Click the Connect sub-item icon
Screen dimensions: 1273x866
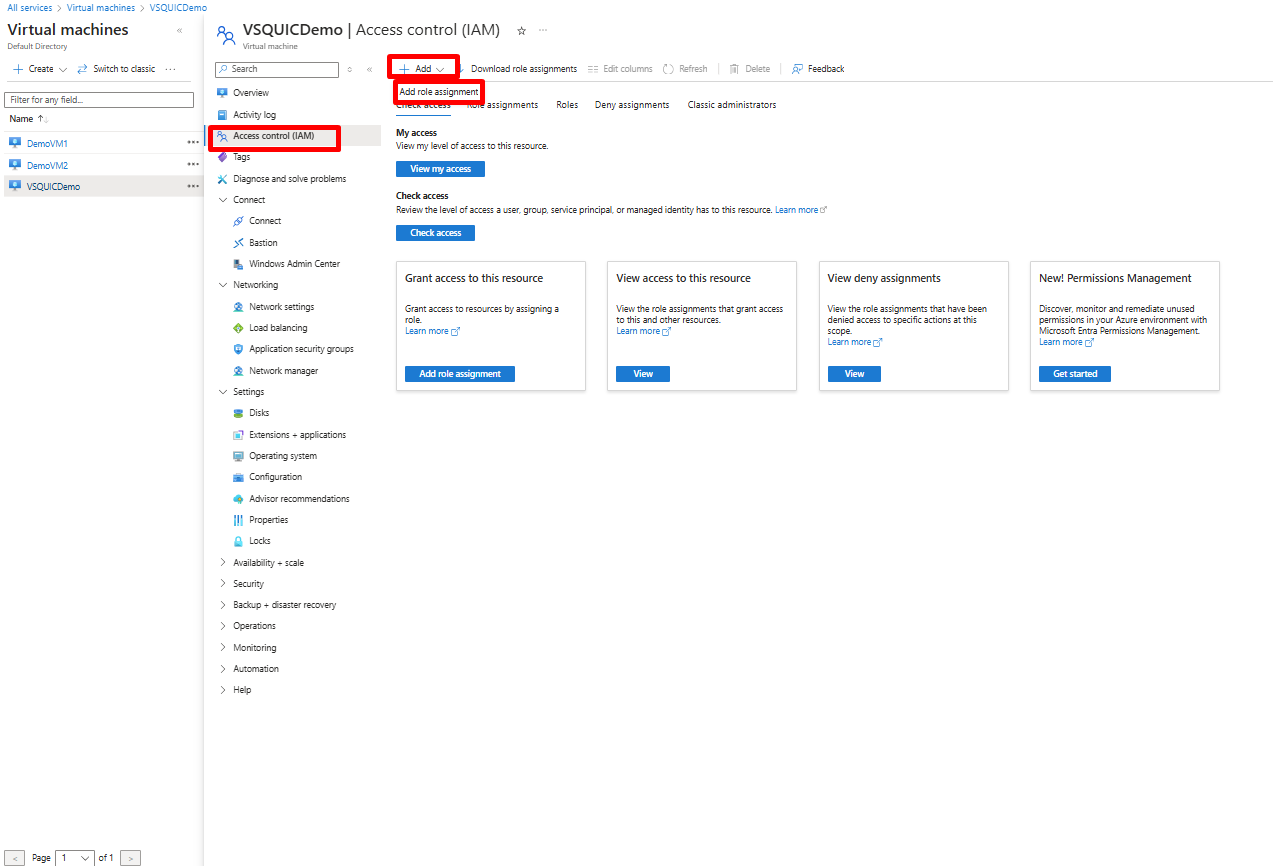tap(238, 221)
